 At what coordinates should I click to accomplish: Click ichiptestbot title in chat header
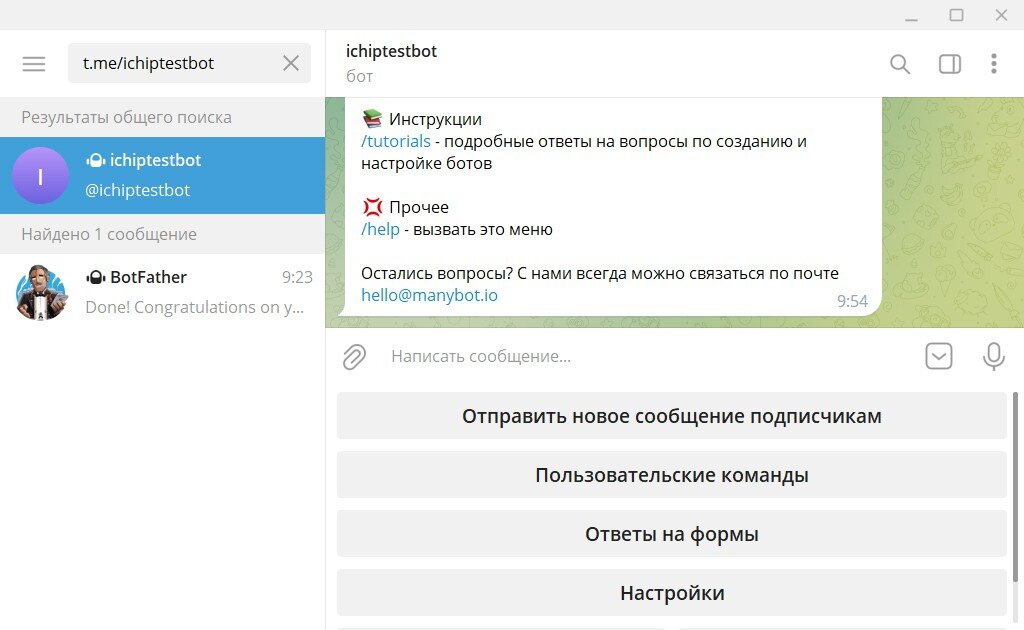point(391,51)
